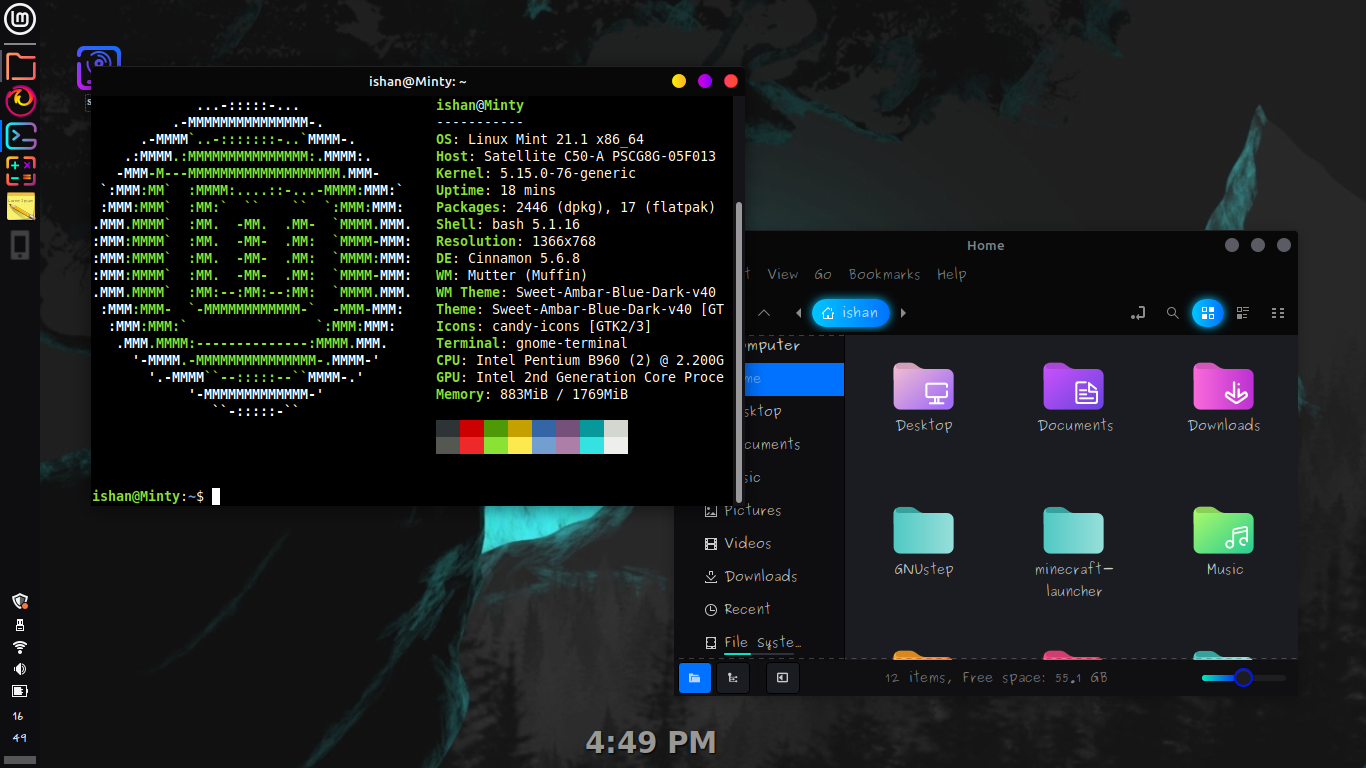Viewport: 1366px width, 768px height.
Task: Hide the sidebar with the bottom button
Action: pos(782,678)
